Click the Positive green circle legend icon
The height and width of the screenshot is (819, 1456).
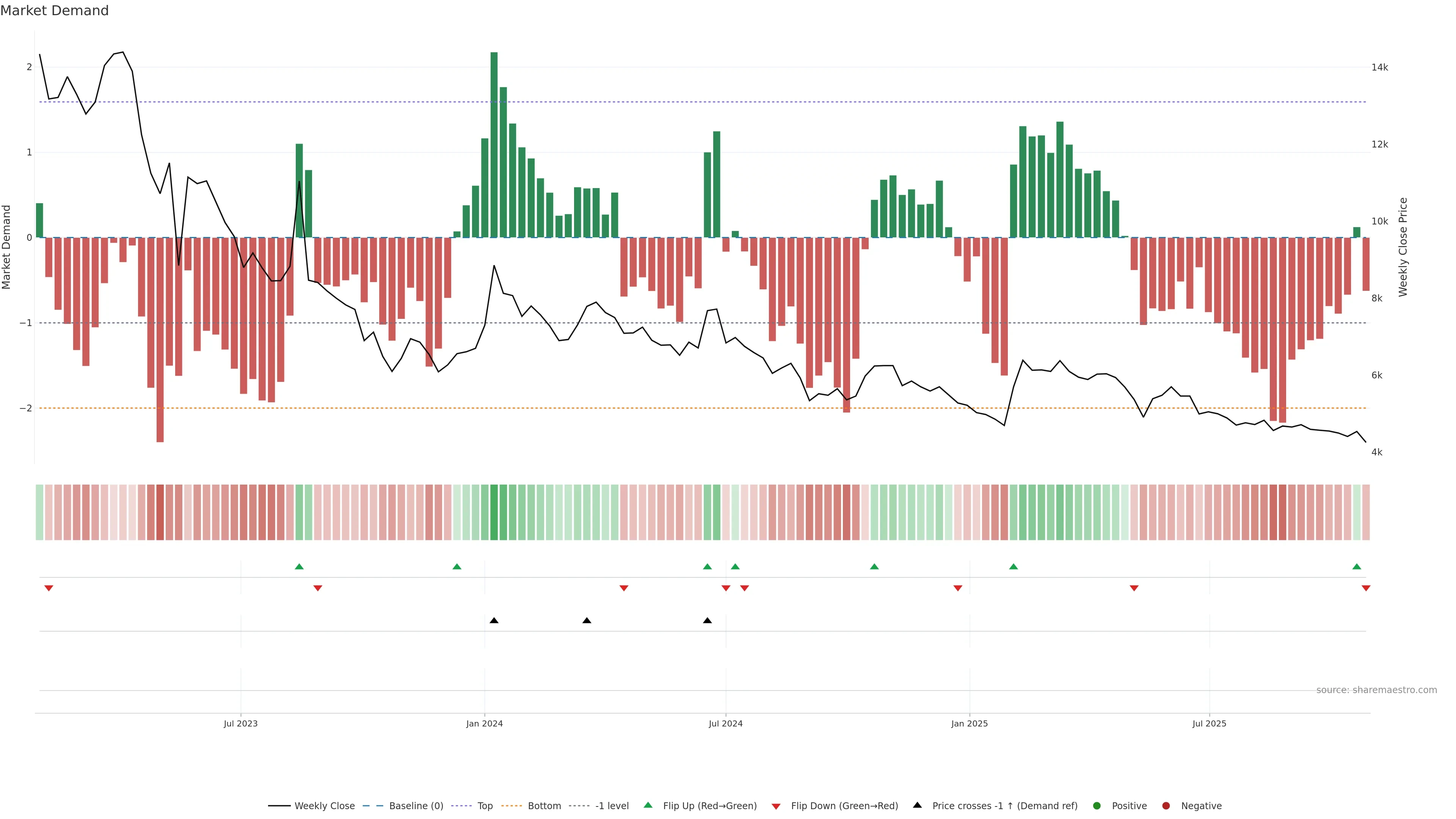point(1097,806)
